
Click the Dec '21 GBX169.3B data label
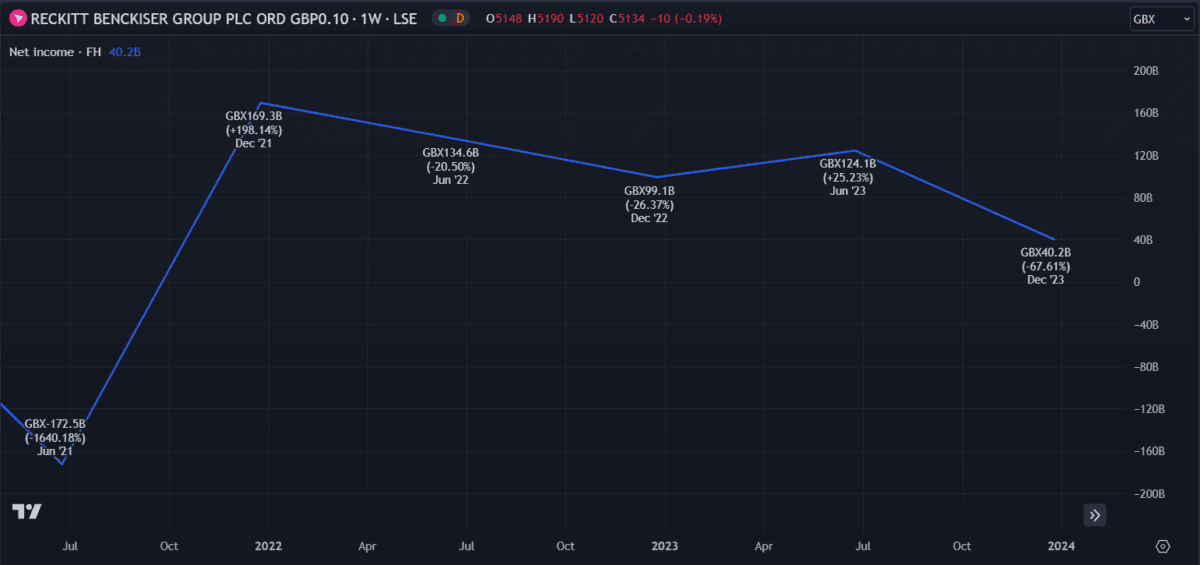253,129
